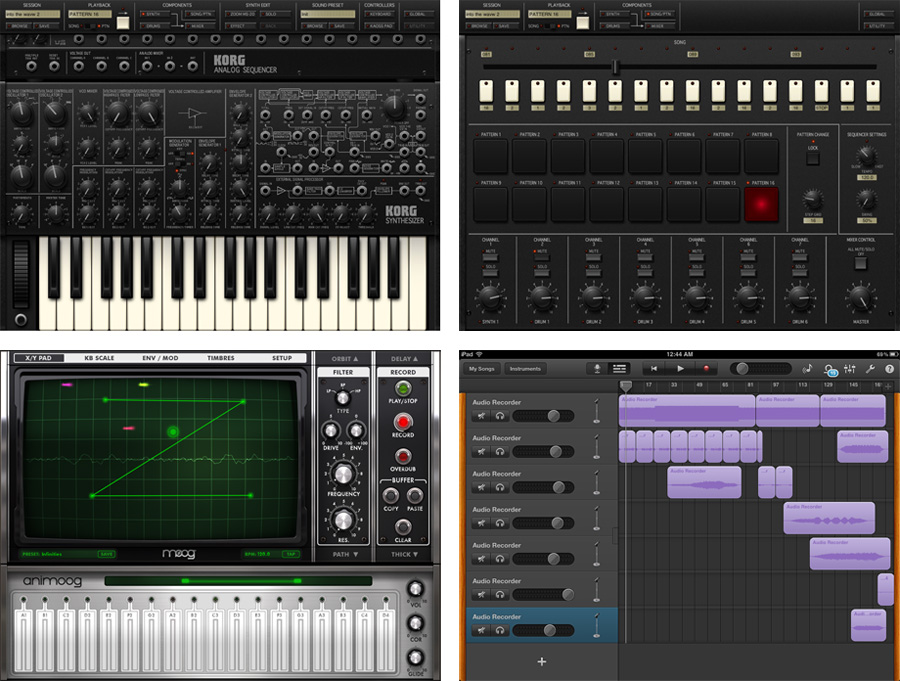This screenshot has width=900, height=681.
Task: Open the song settings wrench icon
Action: pyautogui.click(x=870, y=369)
